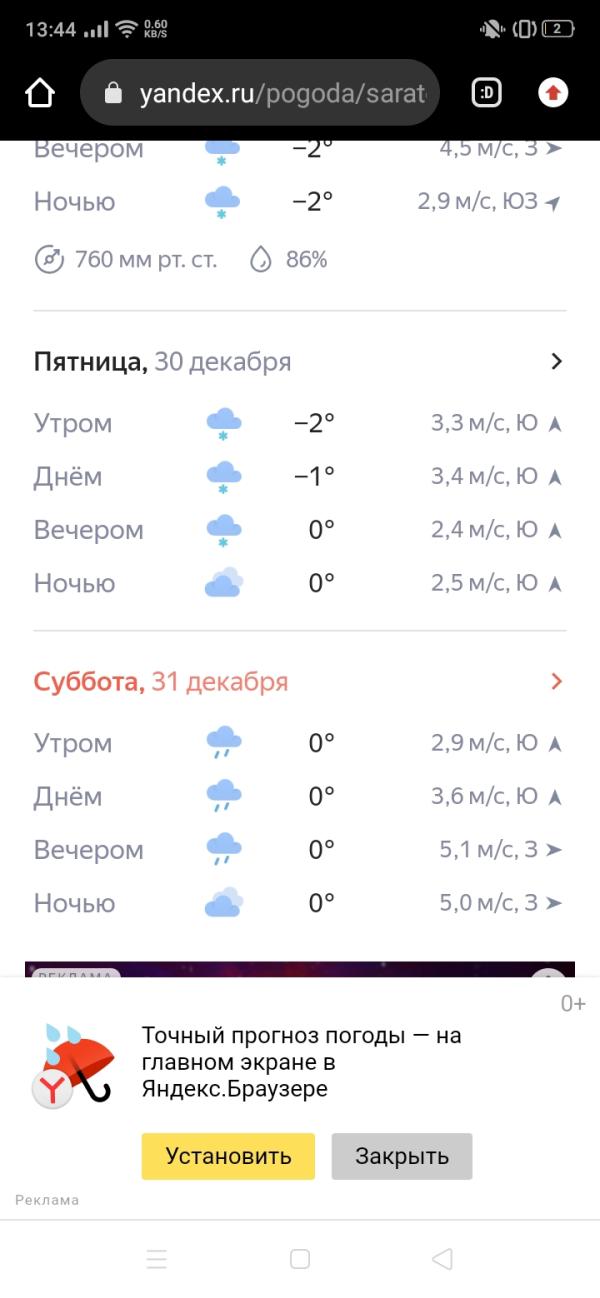This screenshot has height=1298, width=600.
Task: Tap the address bar URL field
Action: point(282,94)
